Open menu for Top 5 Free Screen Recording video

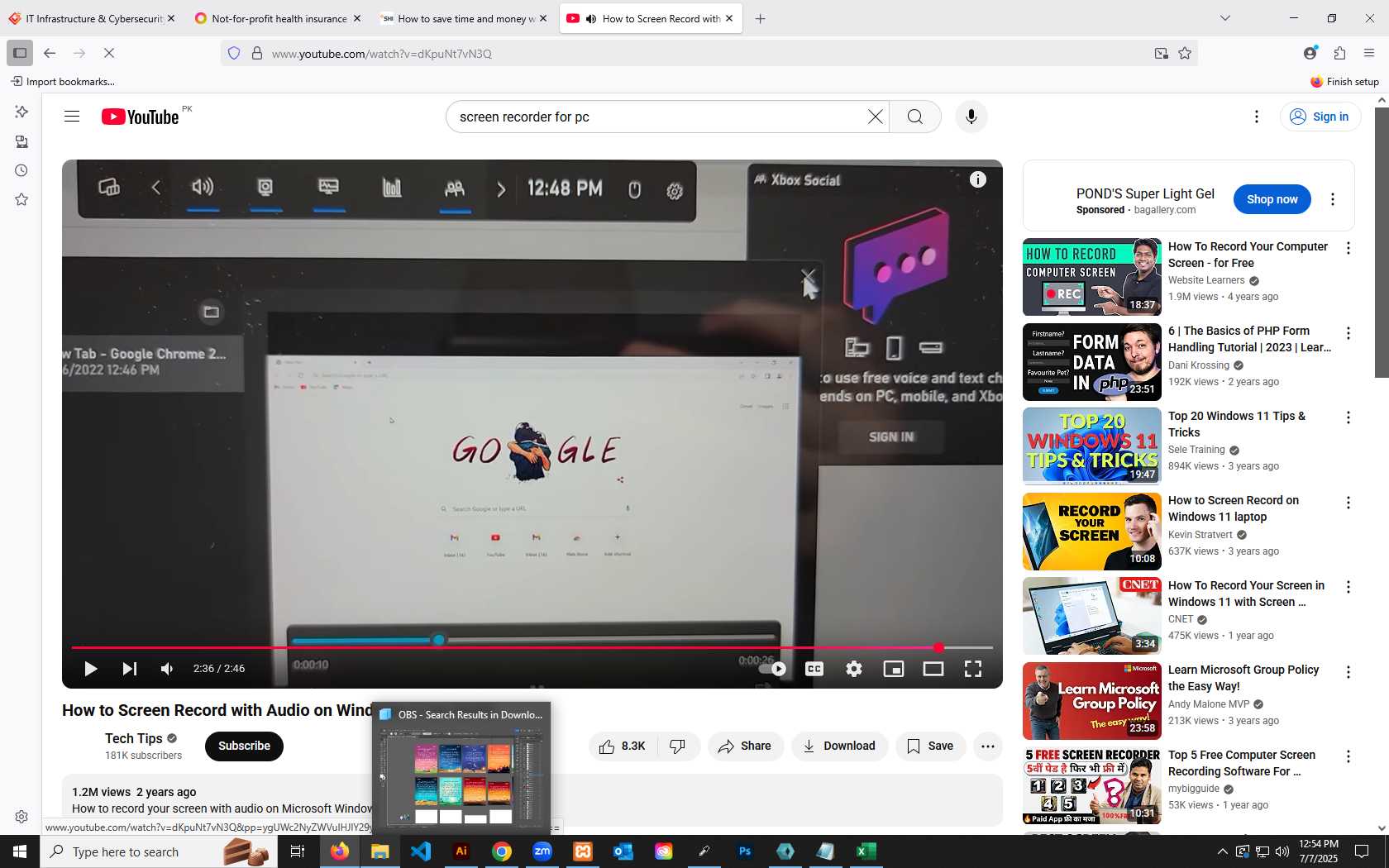[x=1348, y=756]
